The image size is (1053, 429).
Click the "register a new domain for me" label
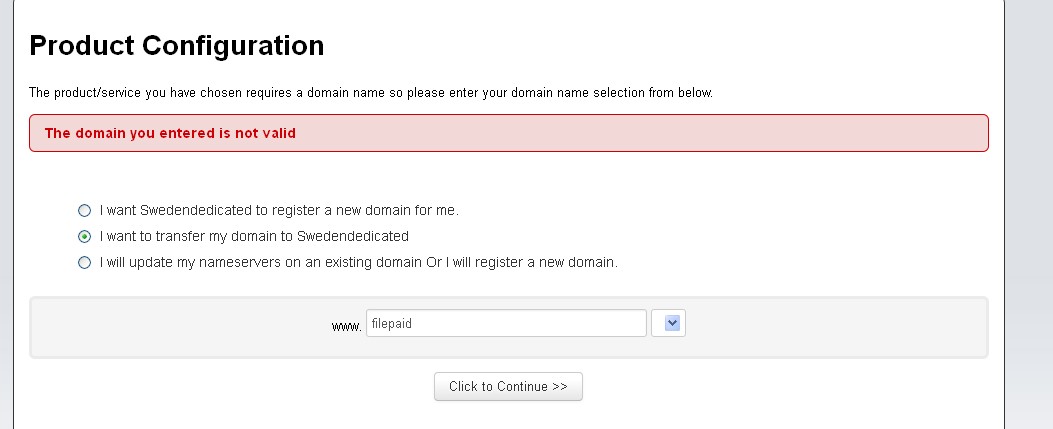point(279,211)
